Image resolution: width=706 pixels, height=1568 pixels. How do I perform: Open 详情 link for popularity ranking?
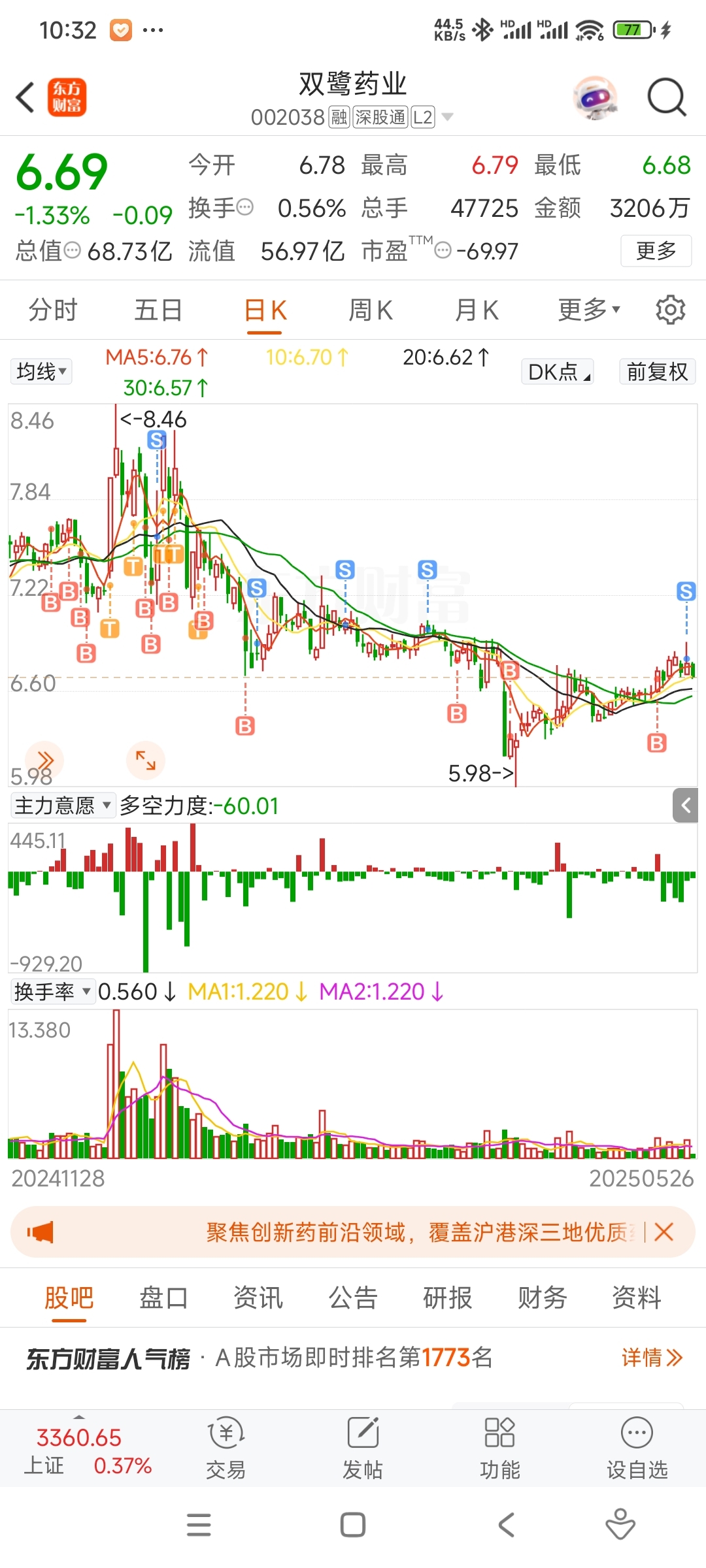coord(652,1358)
